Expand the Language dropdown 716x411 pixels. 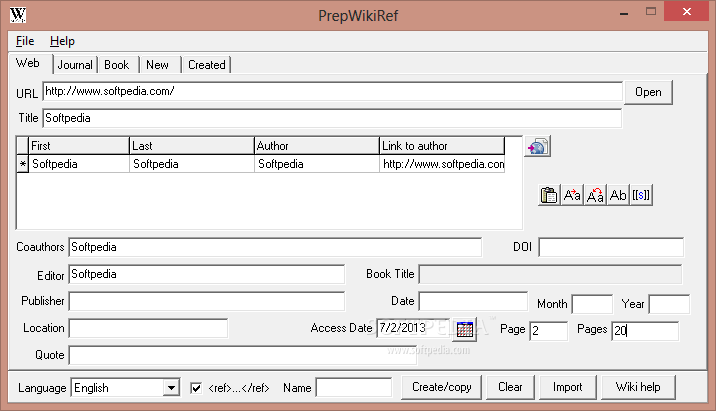pyautogui.click(x=171, y=388)
